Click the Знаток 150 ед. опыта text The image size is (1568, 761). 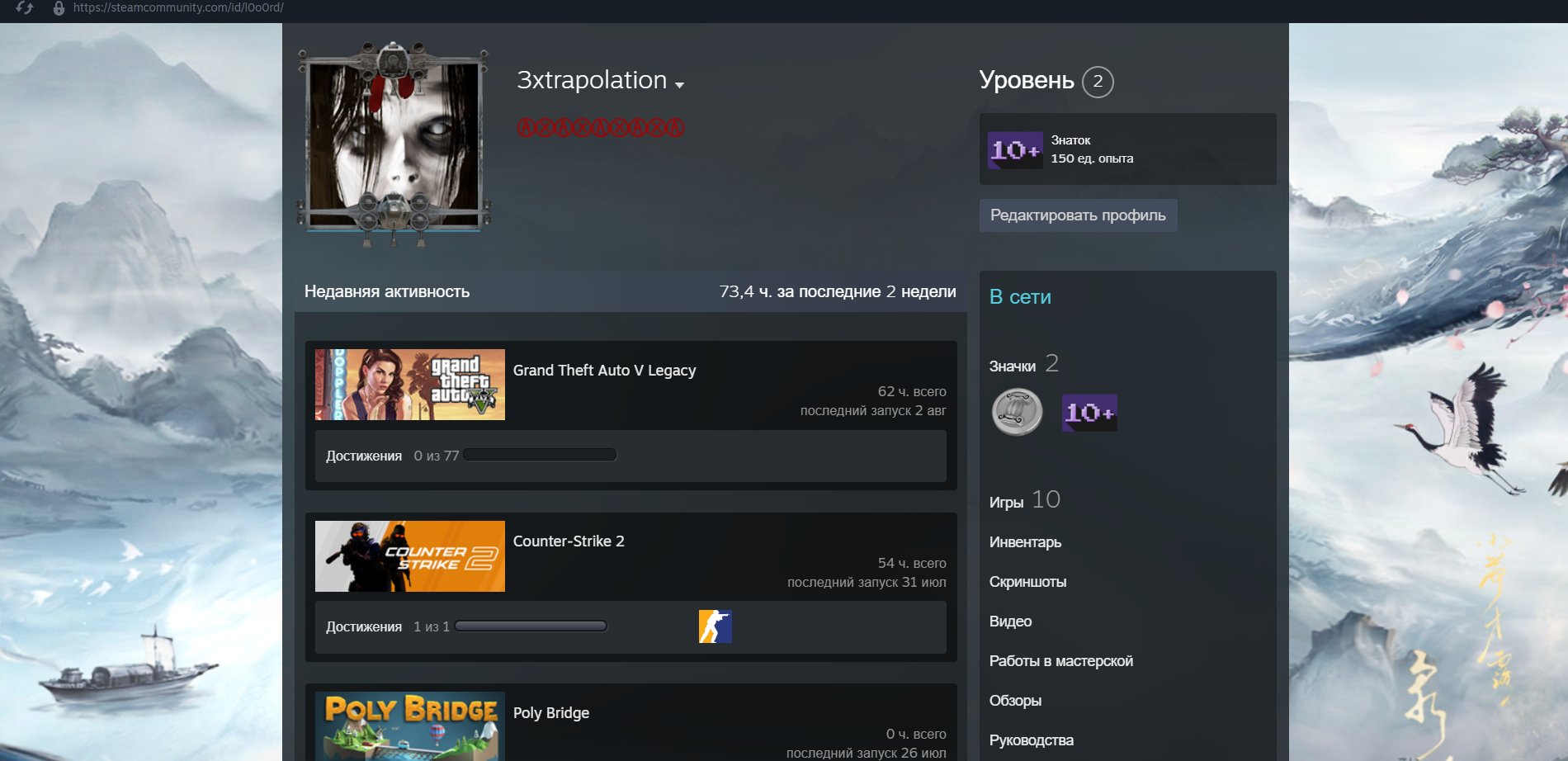1092,149
